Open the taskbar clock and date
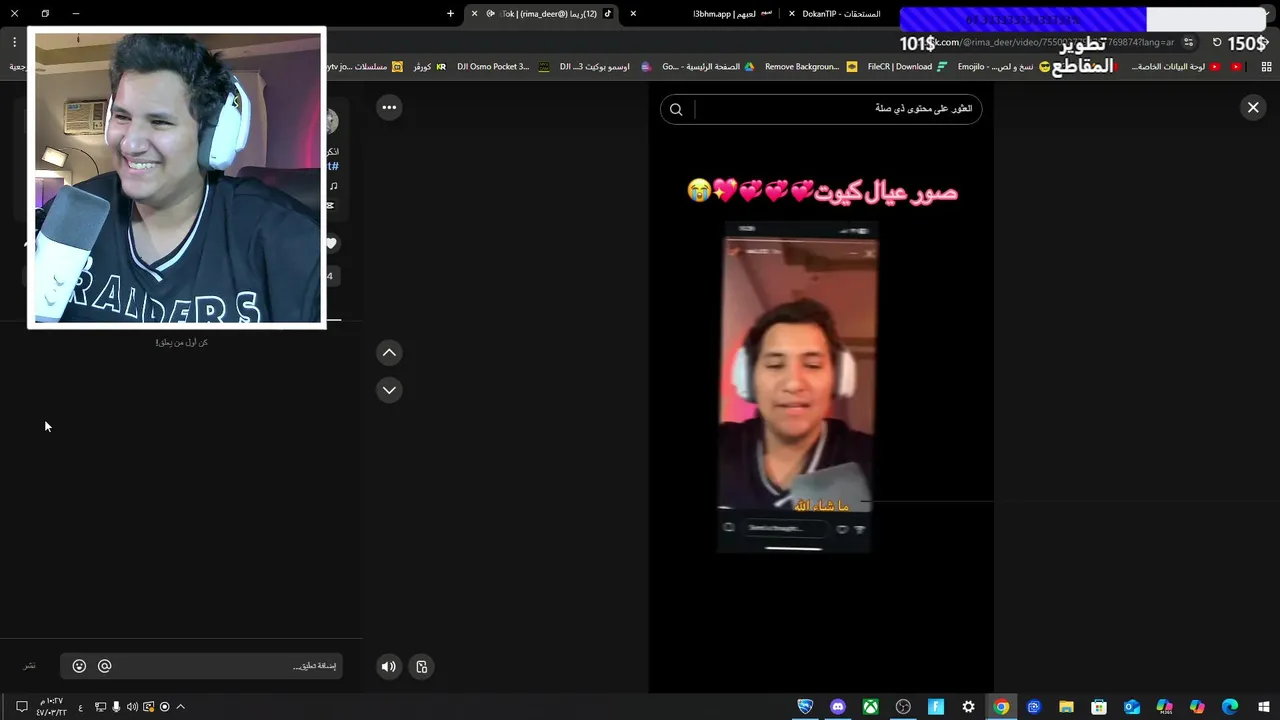1280x720 pixels. [x=51, y=707]
